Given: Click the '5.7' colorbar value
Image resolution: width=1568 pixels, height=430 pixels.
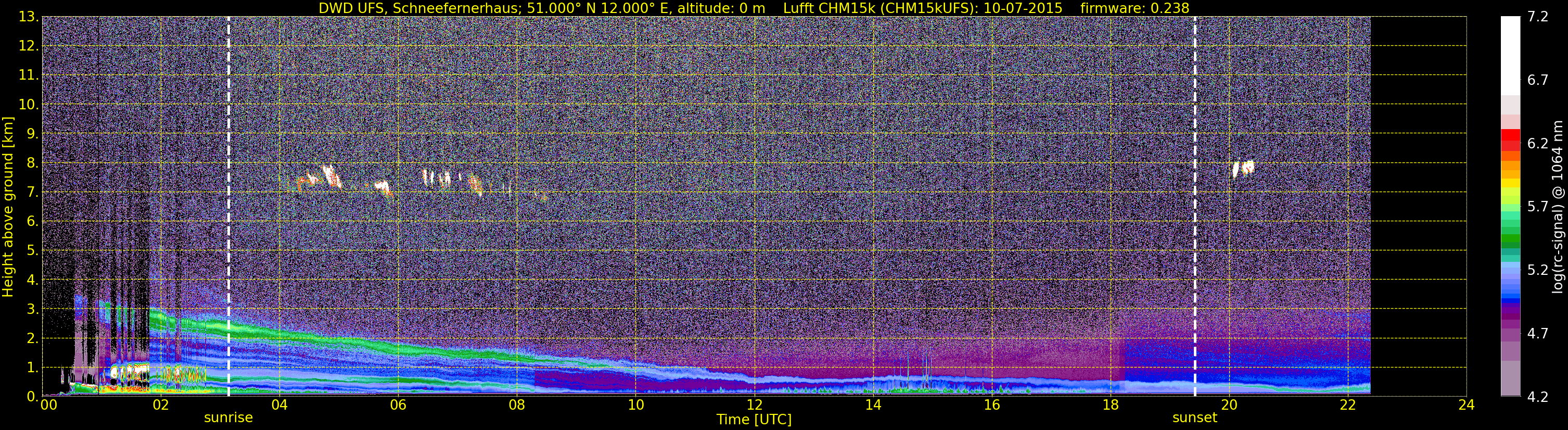Looking at the screenshot, I should click(1538, 207).
